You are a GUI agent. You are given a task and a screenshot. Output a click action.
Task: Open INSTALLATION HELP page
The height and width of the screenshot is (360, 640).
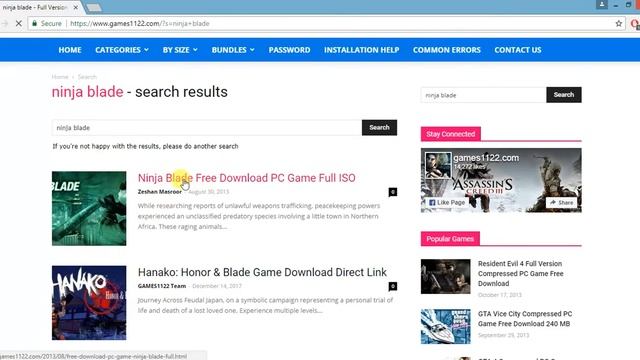[x=362, y=50]
